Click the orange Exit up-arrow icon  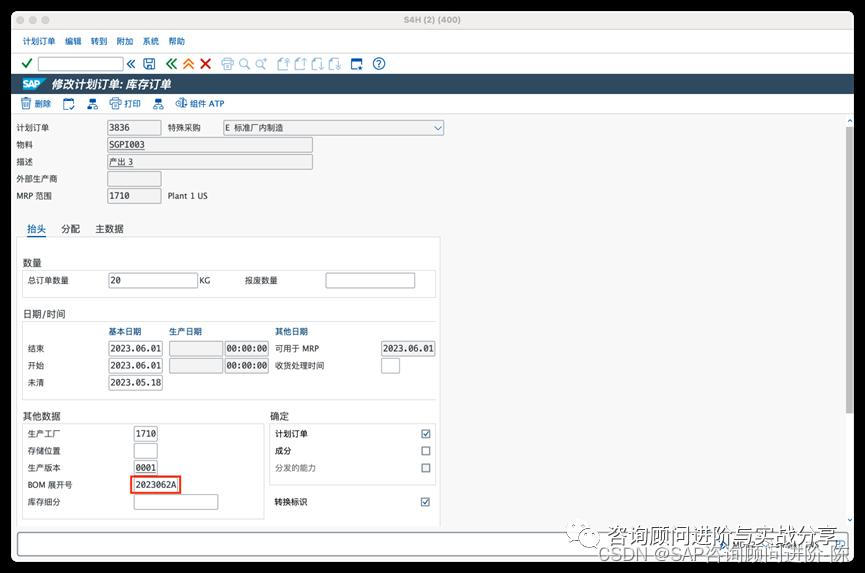tap(189, 64)
